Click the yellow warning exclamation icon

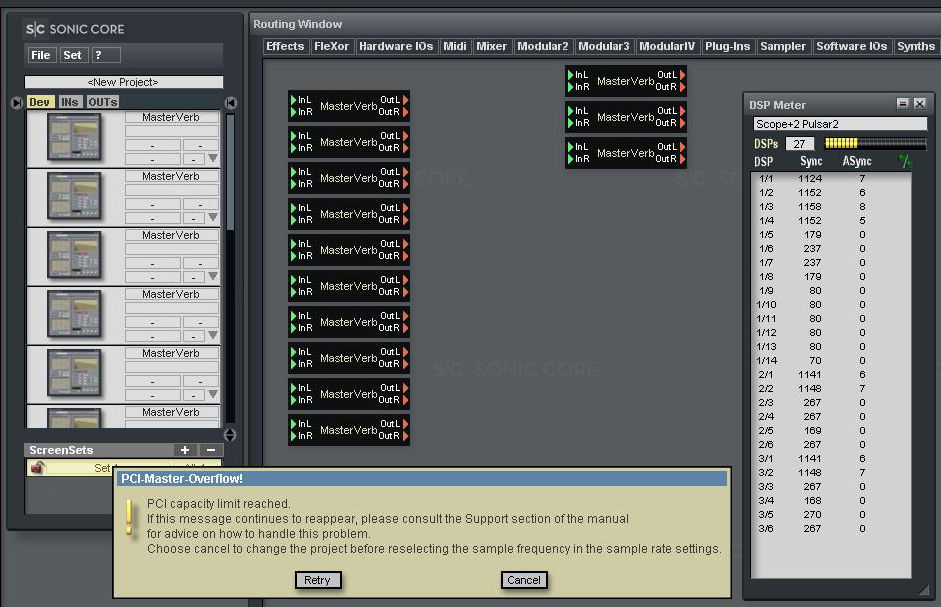tap(129, 517)
